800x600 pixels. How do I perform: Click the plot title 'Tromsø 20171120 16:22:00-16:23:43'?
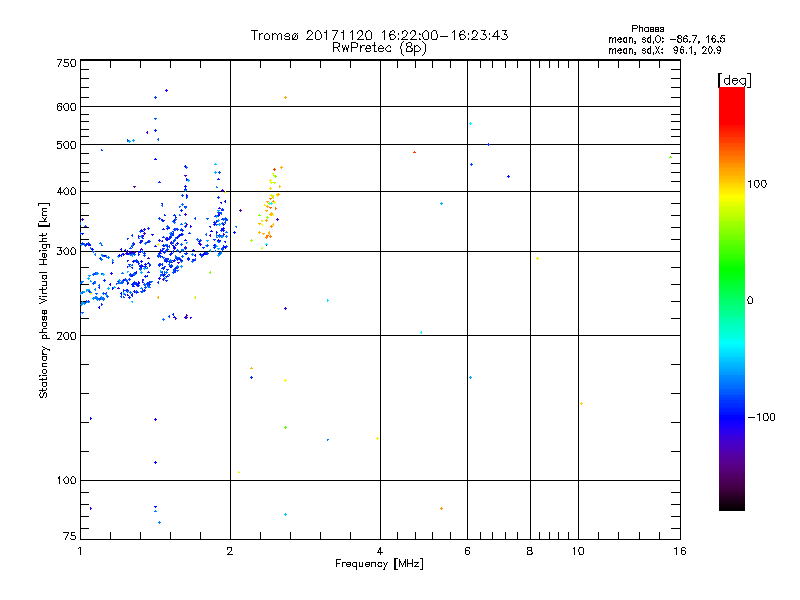pos(379,35)
